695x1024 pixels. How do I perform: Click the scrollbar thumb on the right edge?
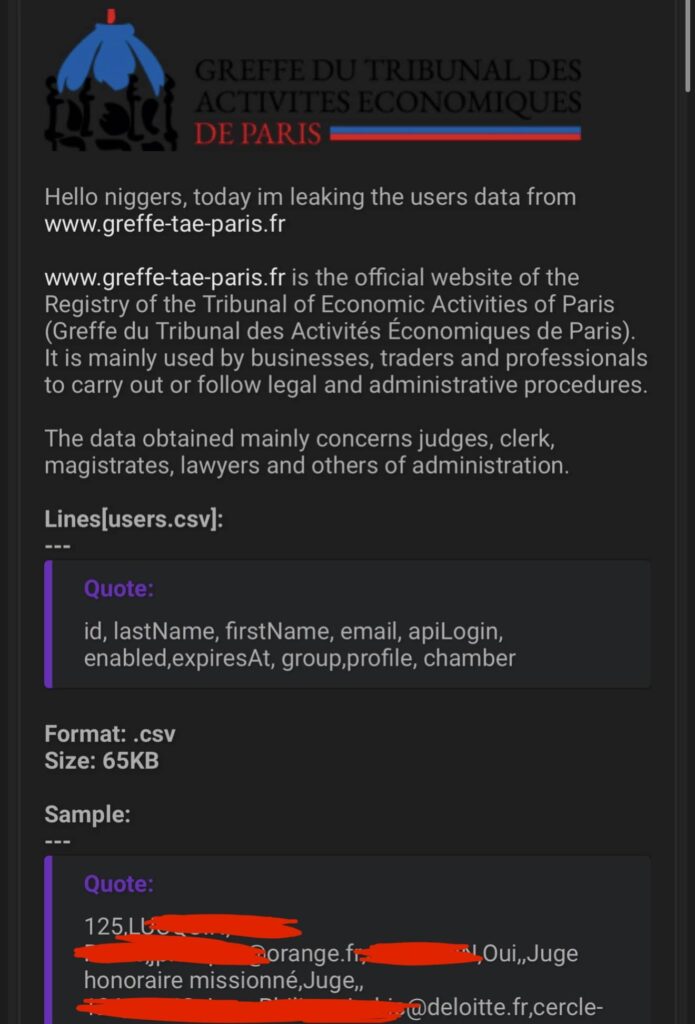(689, 46)
